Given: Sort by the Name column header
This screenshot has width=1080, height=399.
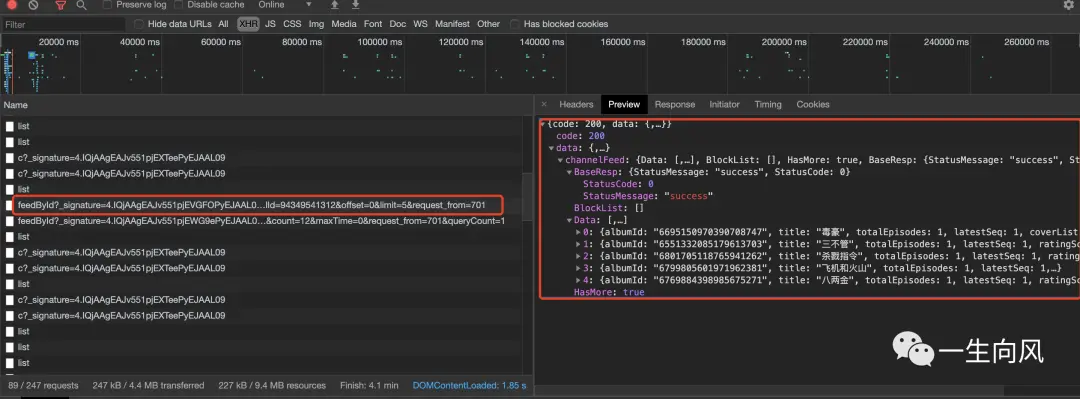Looking at the screenshot, I should point(16,105).
